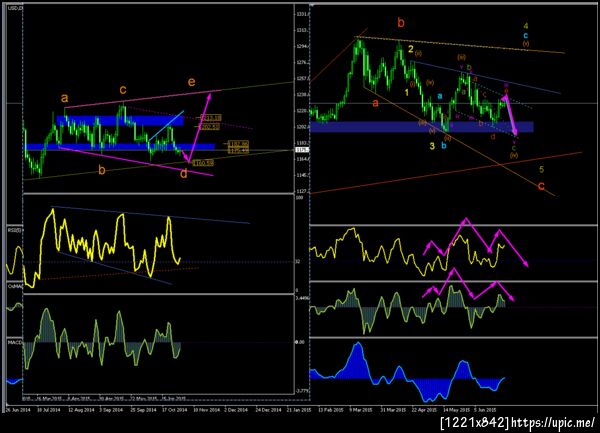Select yellow wave number '1' on right chart
Viewport: 600px width, 433px height.
tap(407, 93)
